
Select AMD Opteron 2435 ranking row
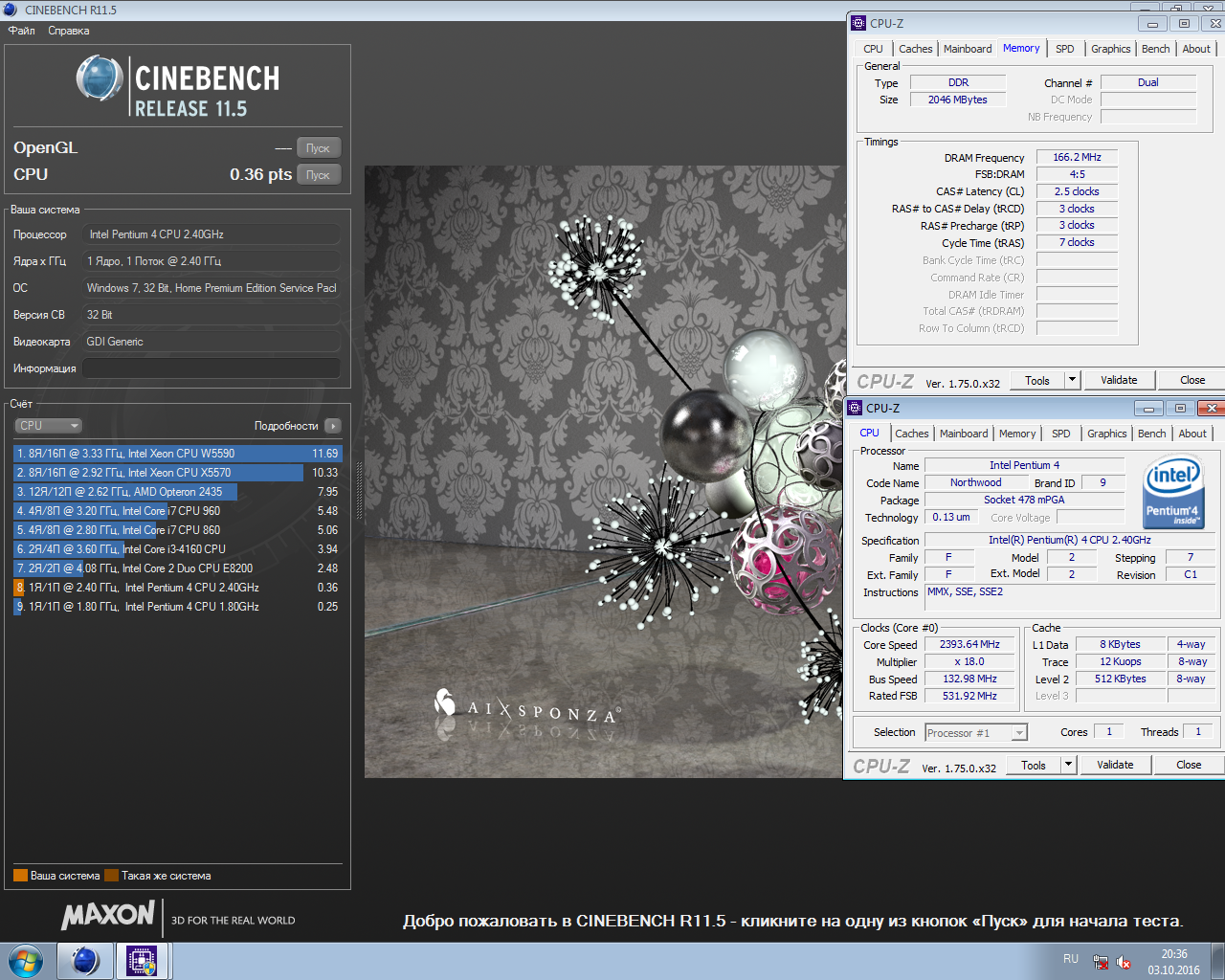(x=177, y=492)
